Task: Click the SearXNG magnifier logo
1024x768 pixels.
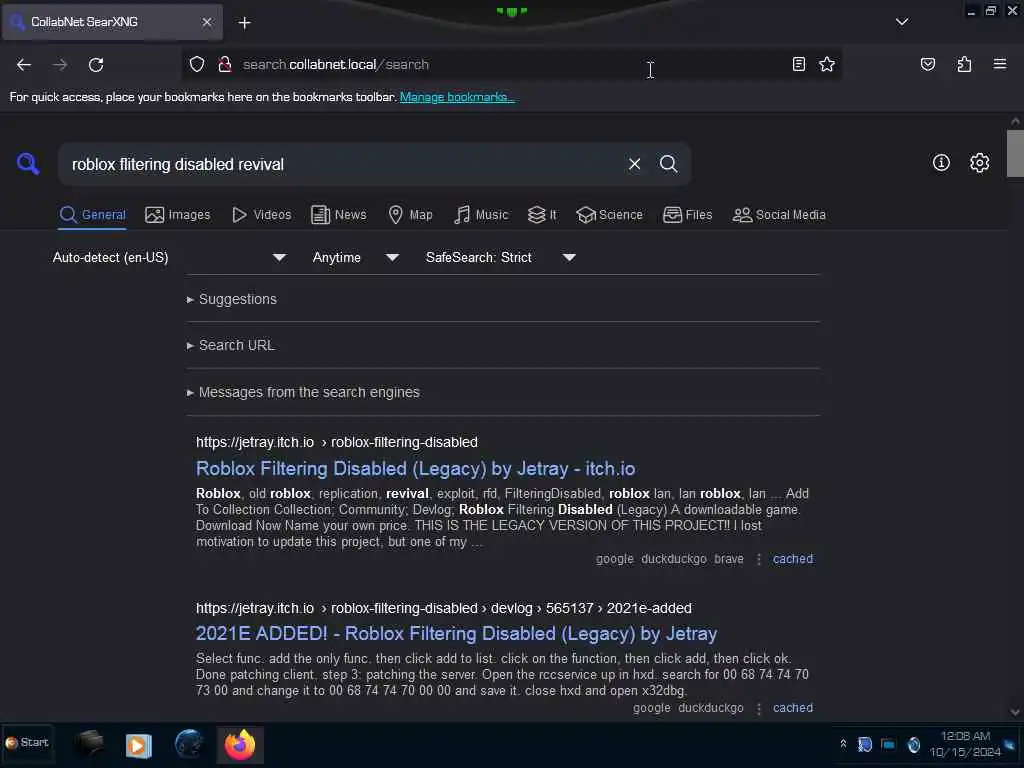Action: click(x=27, y=164)
